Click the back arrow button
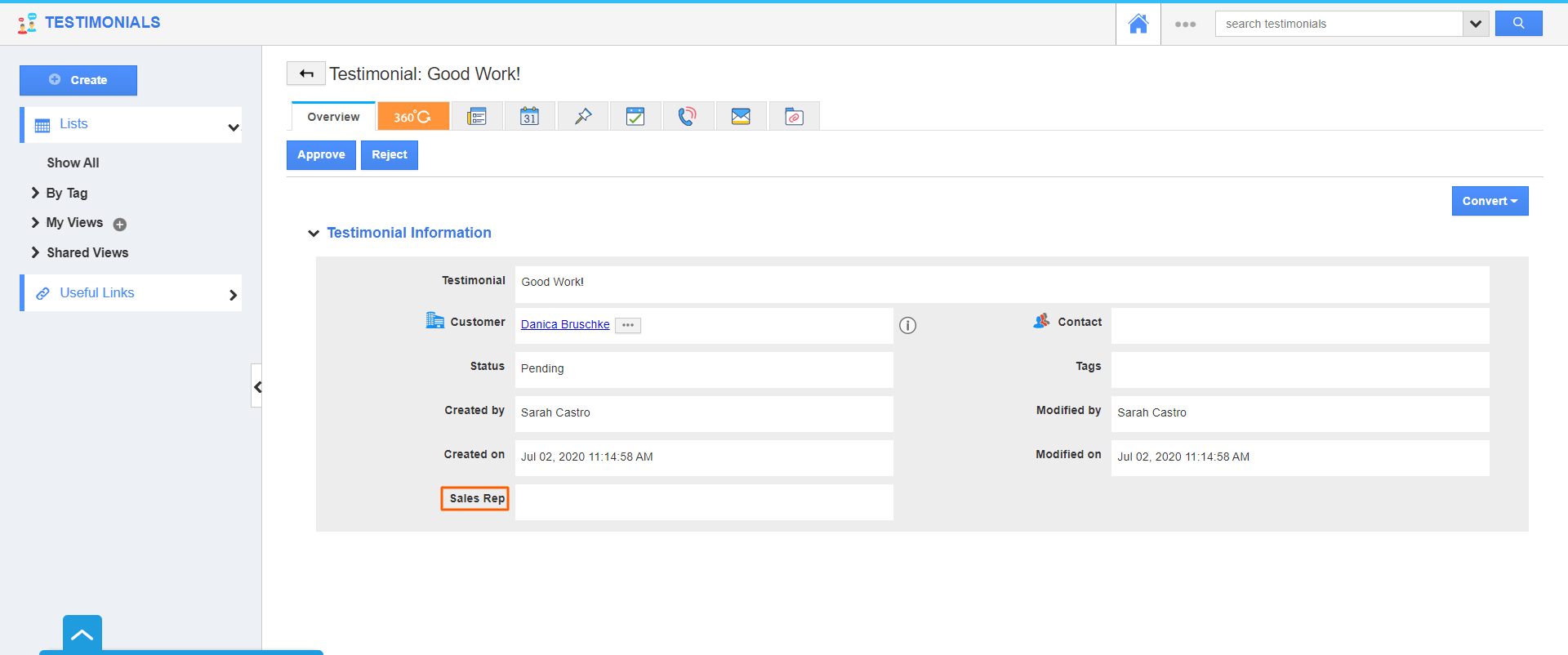Screen dimensions: 1568x655 tap(306, 74)
